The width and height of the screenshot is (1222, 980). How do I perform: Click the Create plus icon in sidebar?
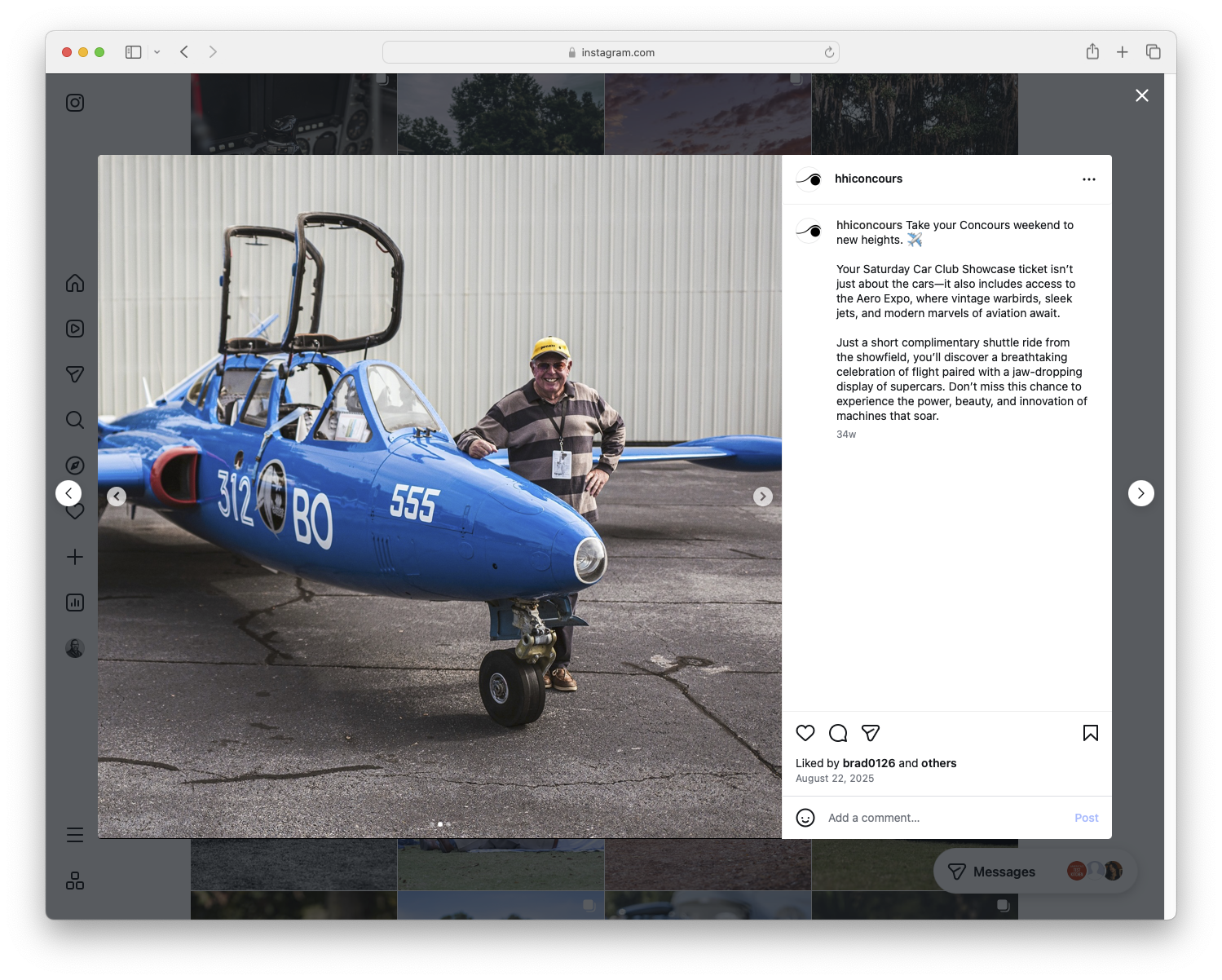coord(75,557)
